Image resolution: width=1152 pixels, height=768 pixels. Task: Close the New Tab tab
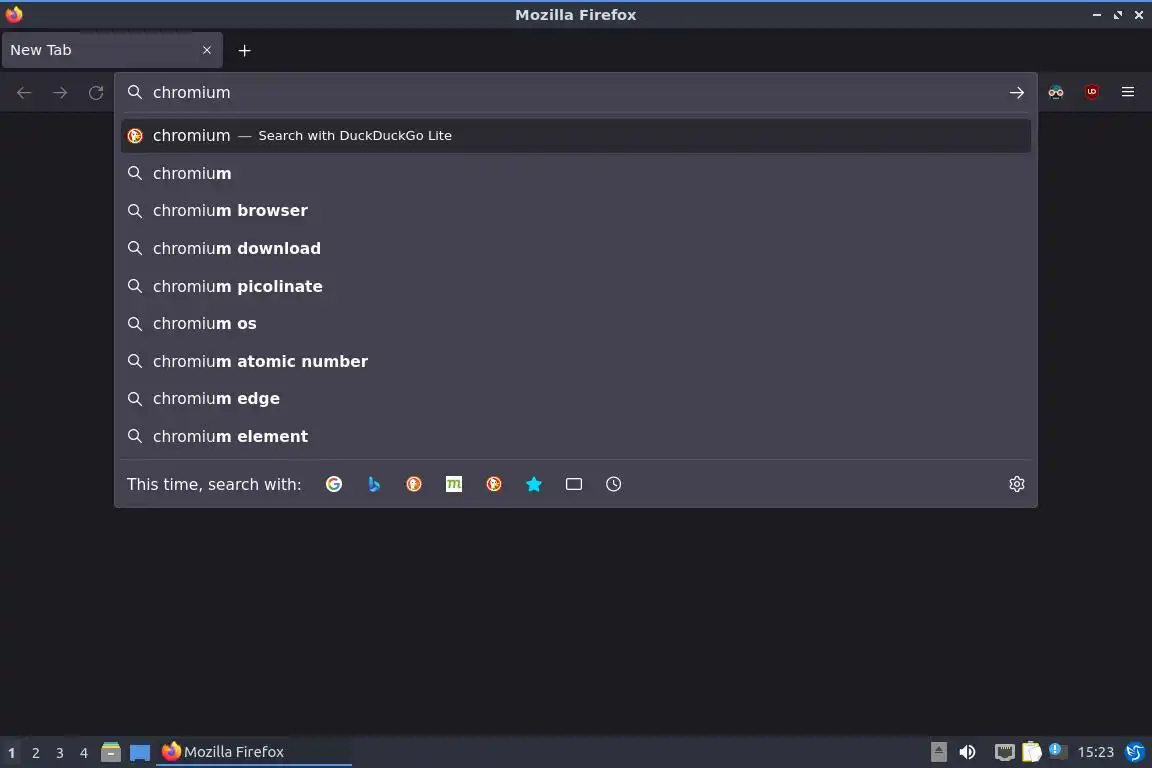[207, 50]
